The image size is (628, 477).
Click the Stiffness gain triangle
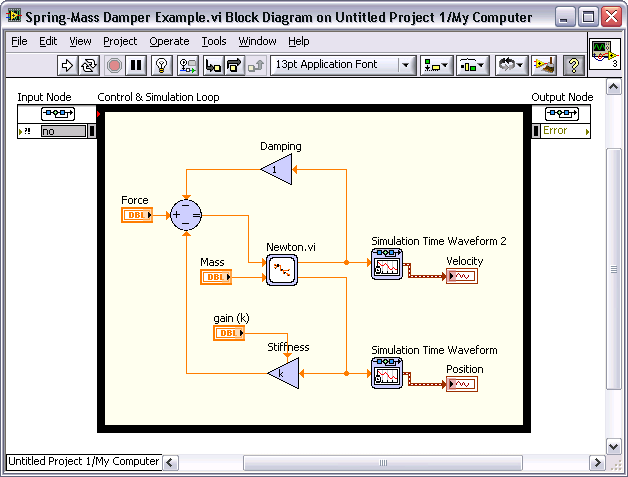283,374
